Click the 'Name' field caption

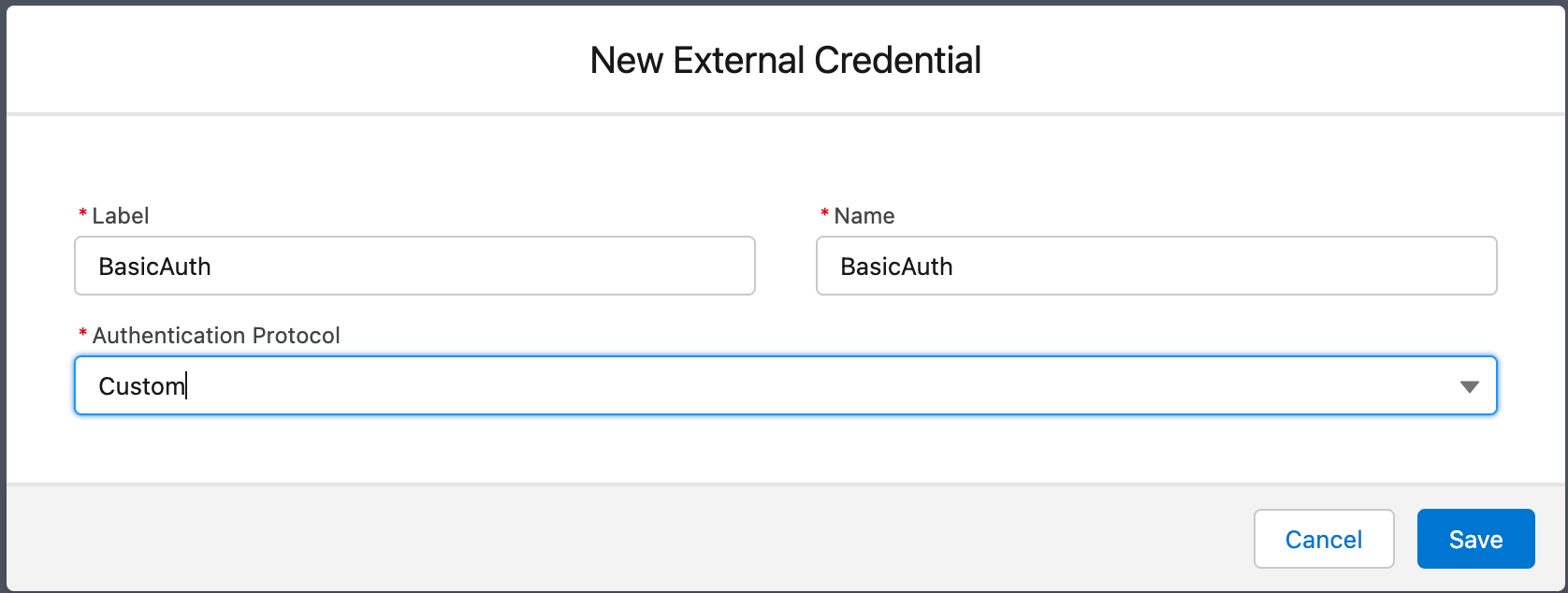click(x=864, y=216)
